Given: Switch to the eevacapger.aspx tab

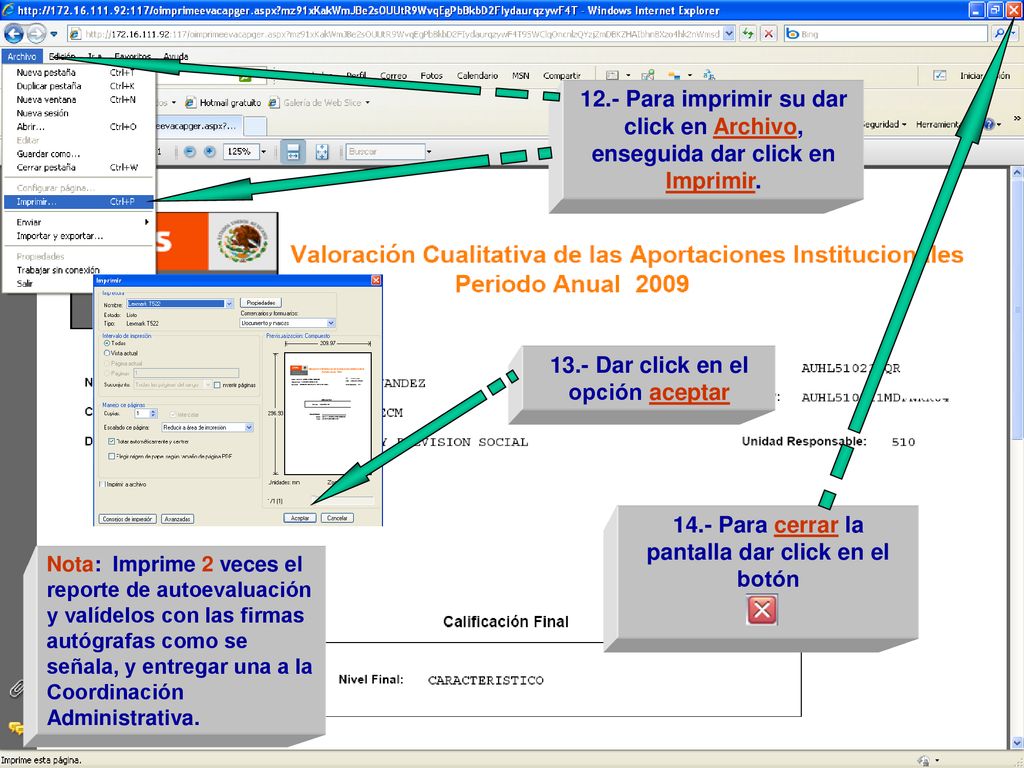Looking at the screenshot, I should point(198,125).
